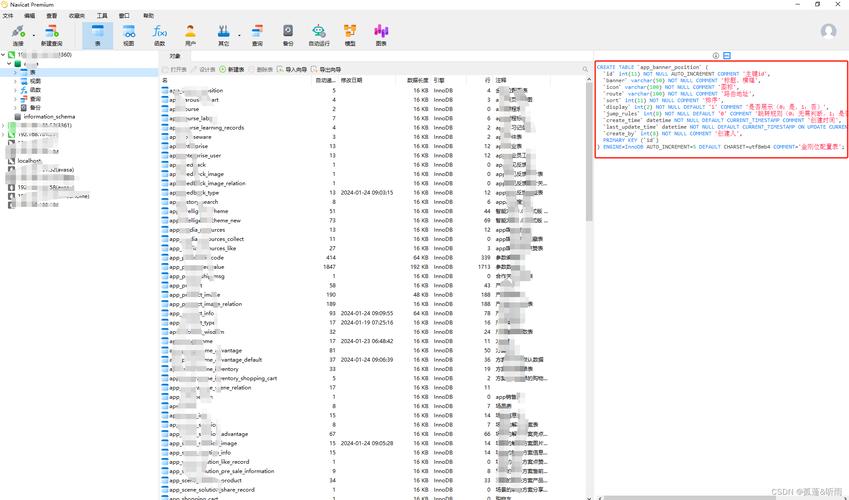Image resolution: width=849 pixels, height=500 pixels.
Task: Open the 图表 (Charts) toolbar icon
Action: (381, 35)
